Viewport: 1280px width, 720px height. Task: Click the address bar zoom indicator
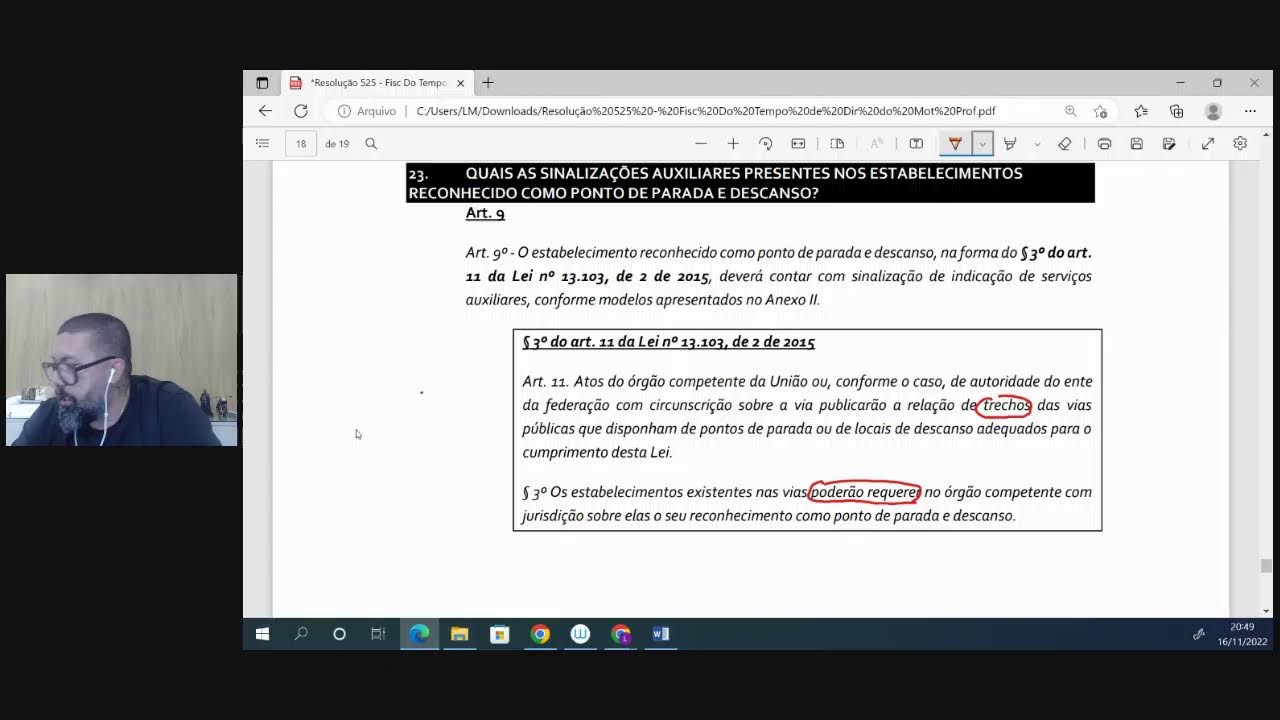point(1071,111)
